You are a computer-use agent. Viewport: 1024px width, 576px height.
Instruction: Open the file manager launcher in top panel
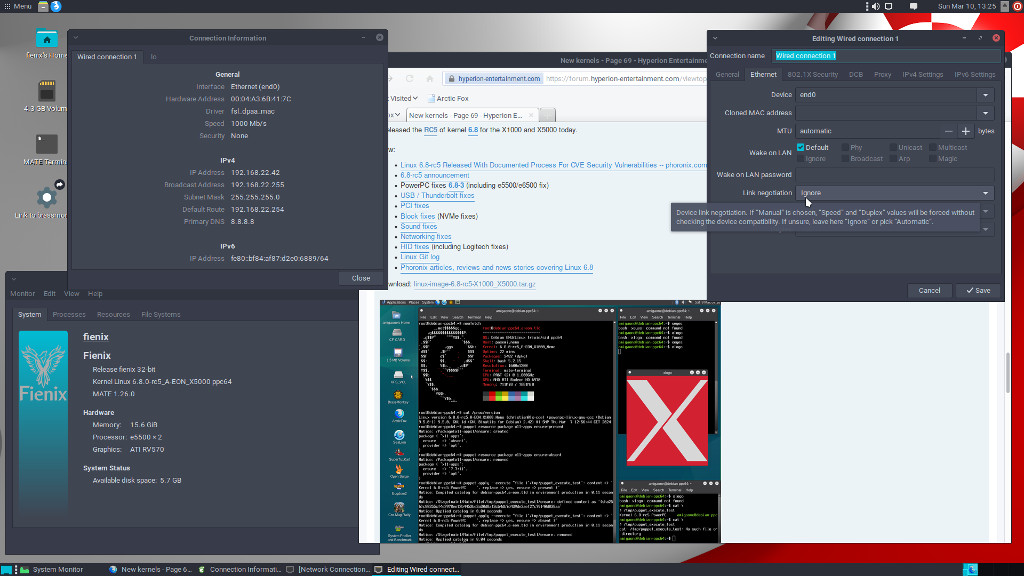43,7
